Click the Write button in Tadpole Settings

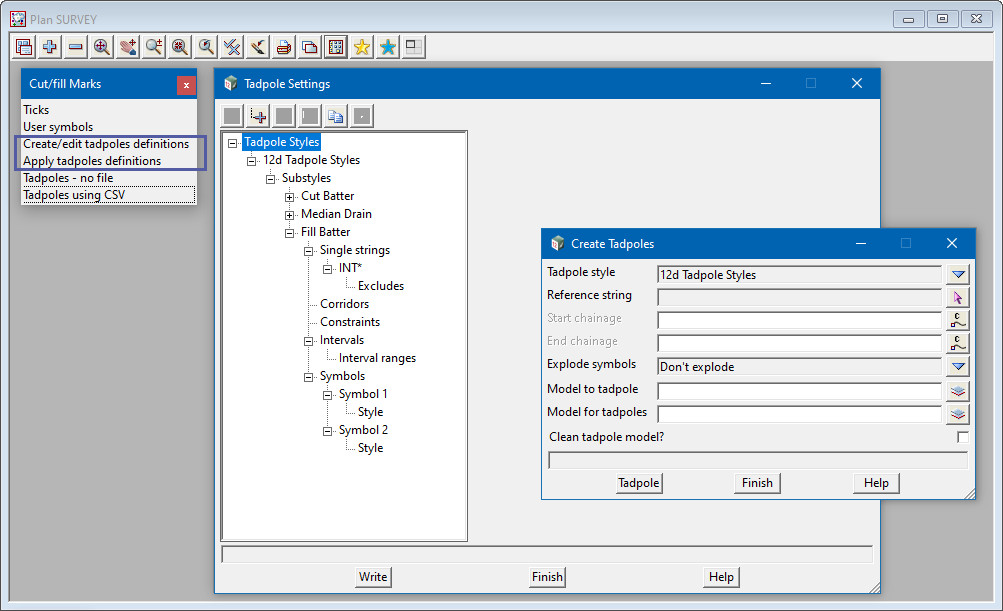373,577
